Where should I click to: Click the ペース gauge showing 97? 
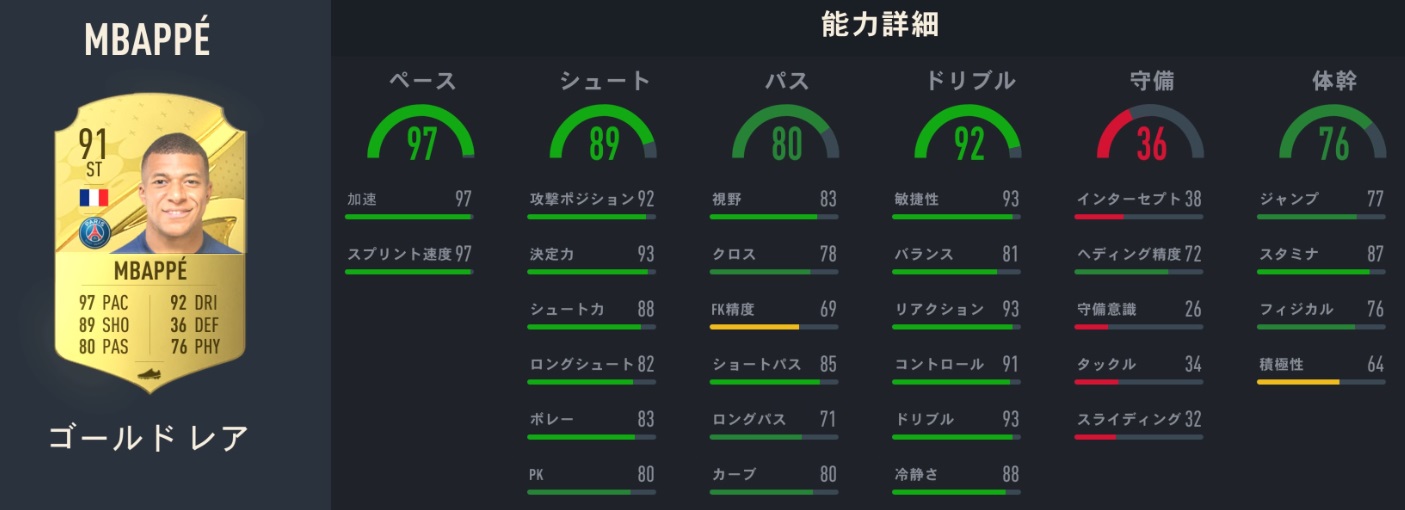coord(422,137)
